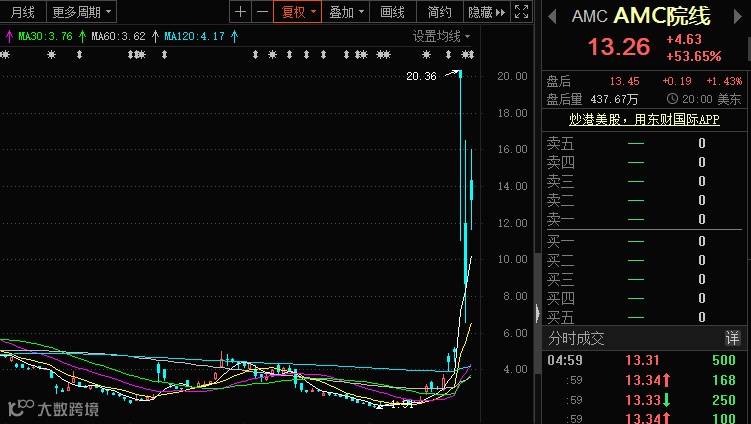Click 10.00 price axis label
This screenshot has height=424, width=751.
[512, 259]
